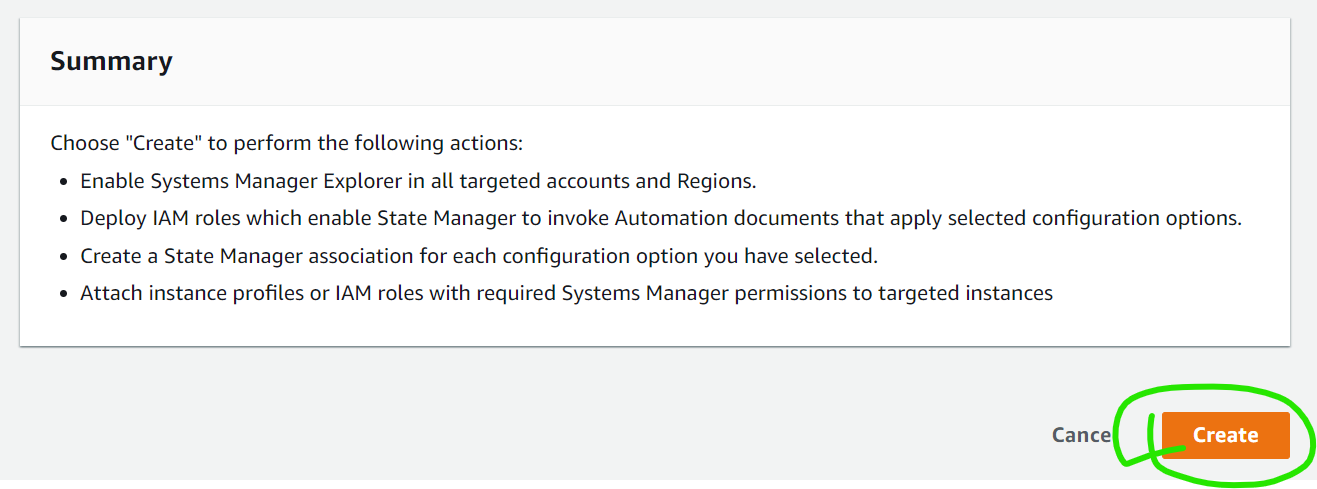This screenshot has width=1317, height=489.
Task: Click the orange Create button
Action: pyautogui.click(x=1225, y=435)
